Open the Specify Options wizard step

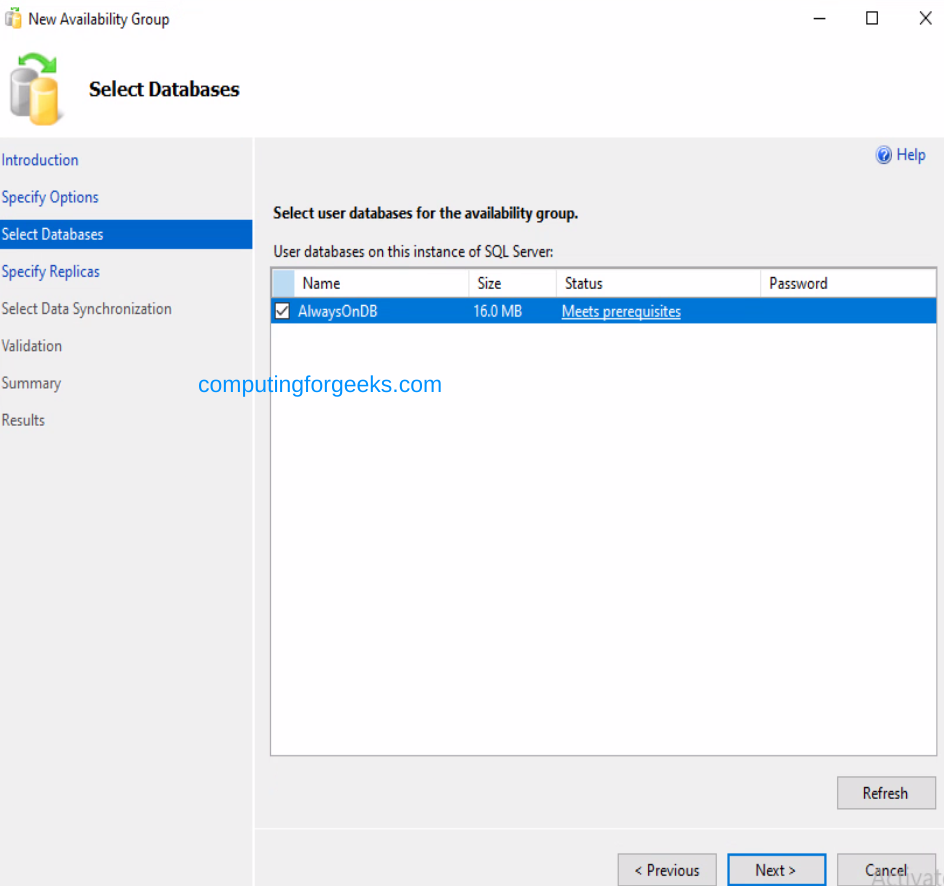50,197
